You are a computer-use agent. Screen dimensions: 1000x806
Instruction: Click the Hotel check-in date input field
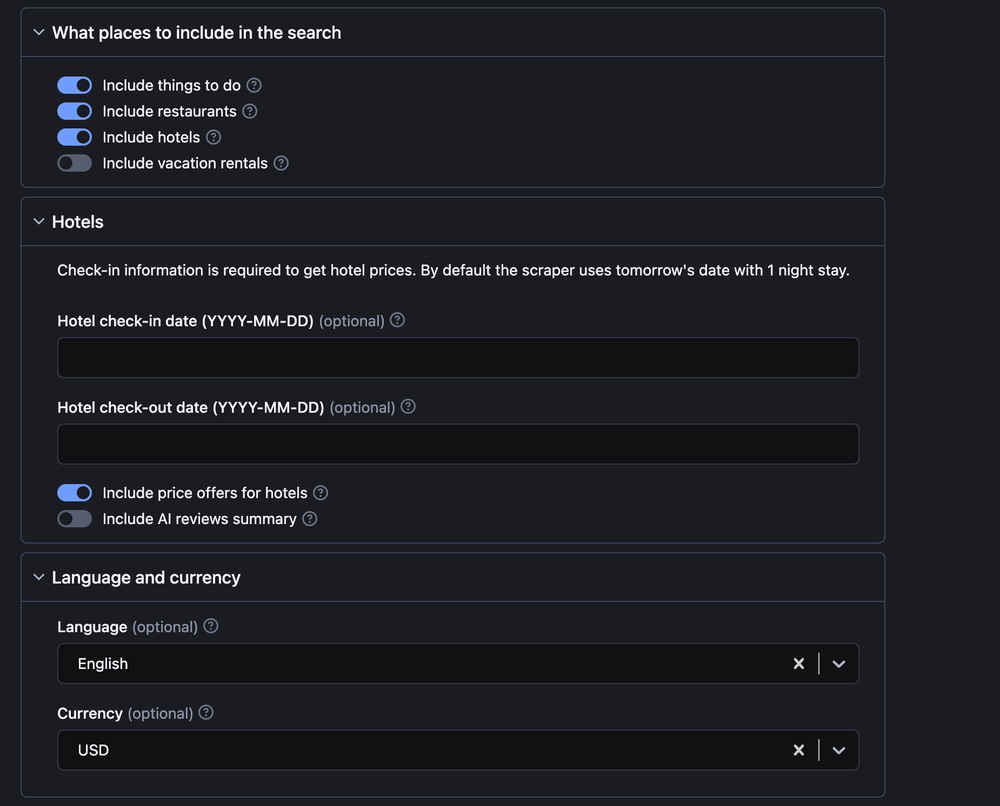(x=458, y=358)
